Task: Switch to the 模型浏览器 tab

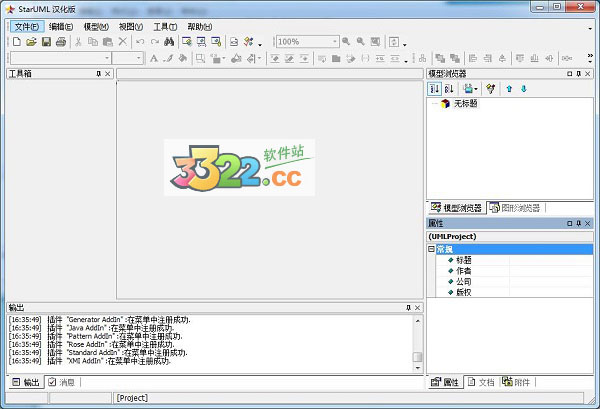Action: tap(456, 208)
